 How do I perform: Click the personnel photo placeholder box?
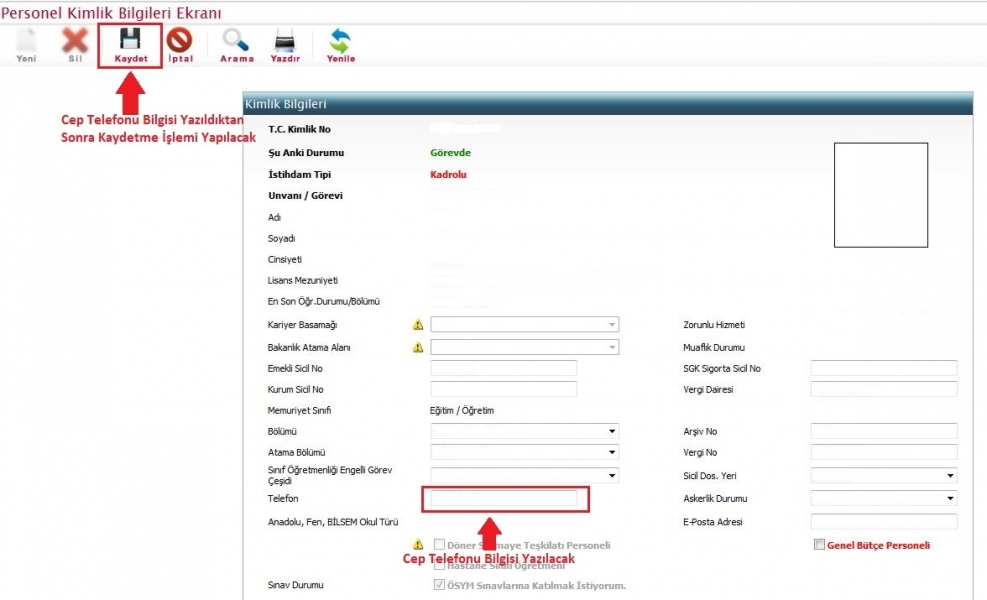click(x=881, y=195)
